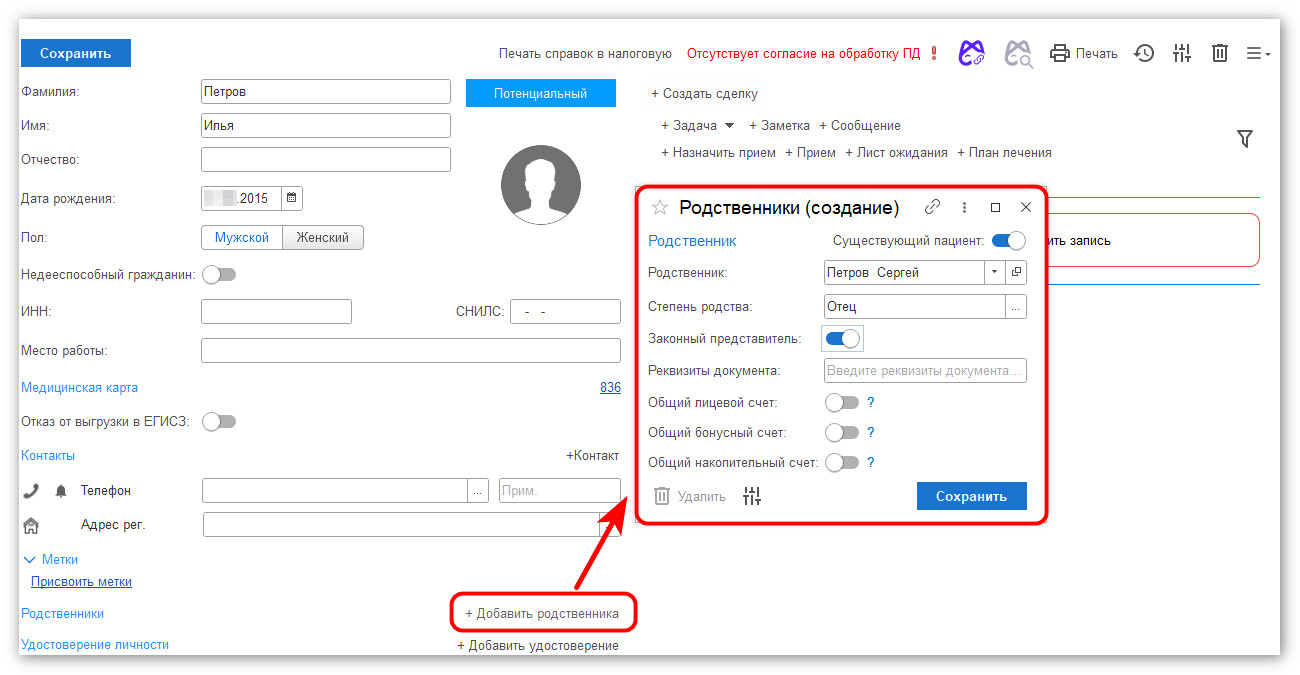Click Печать справок в налоговую
The height and width of the screenshot is (675, 1300).
click(x=585, y=53)
